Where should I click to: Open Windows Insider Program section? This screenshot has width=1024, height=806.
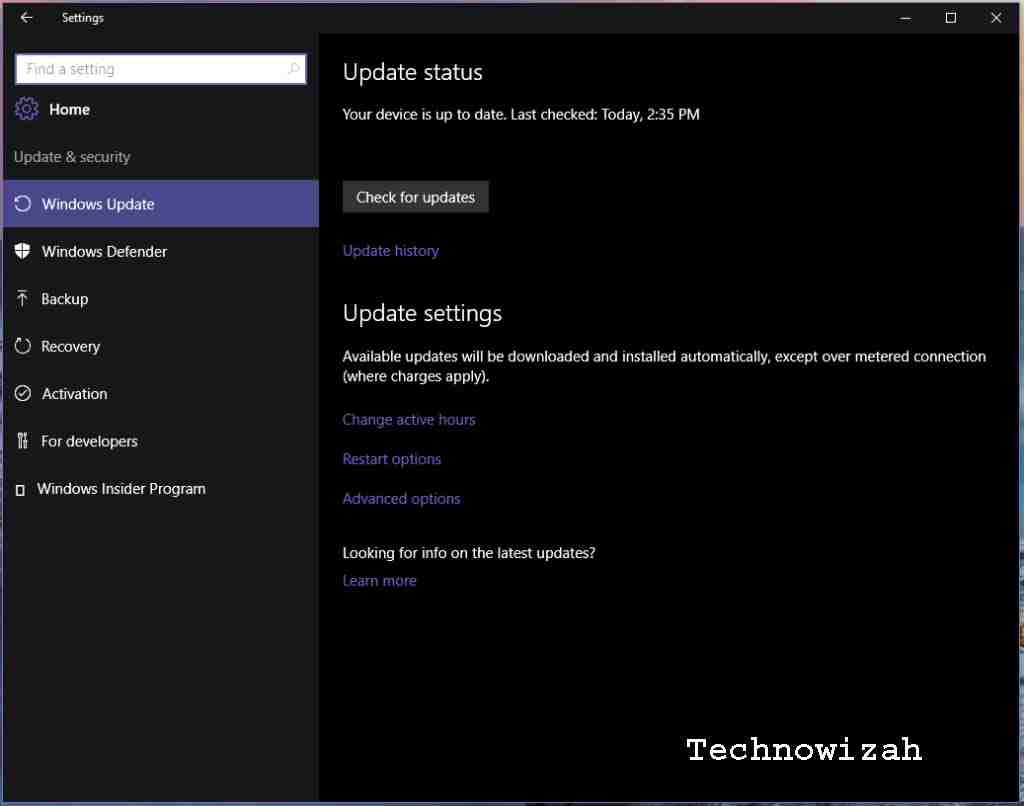pos(161,489)
